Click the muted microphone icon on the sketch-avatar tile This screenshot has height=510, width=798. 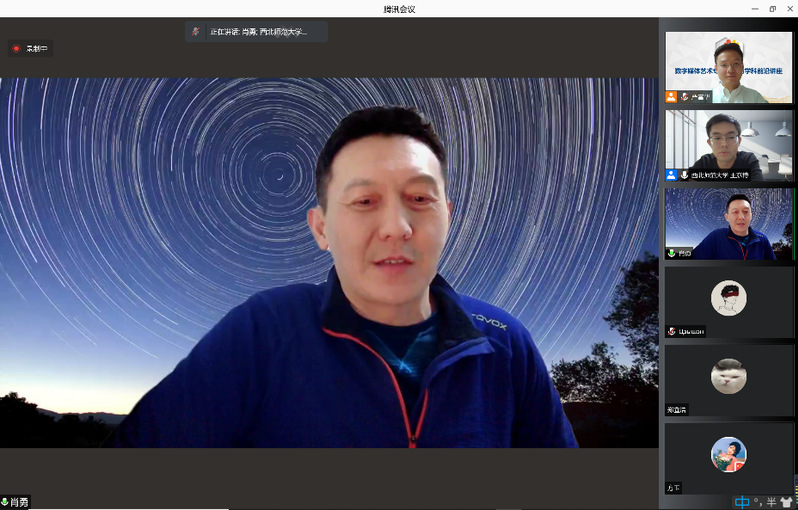tap(671, 331)
